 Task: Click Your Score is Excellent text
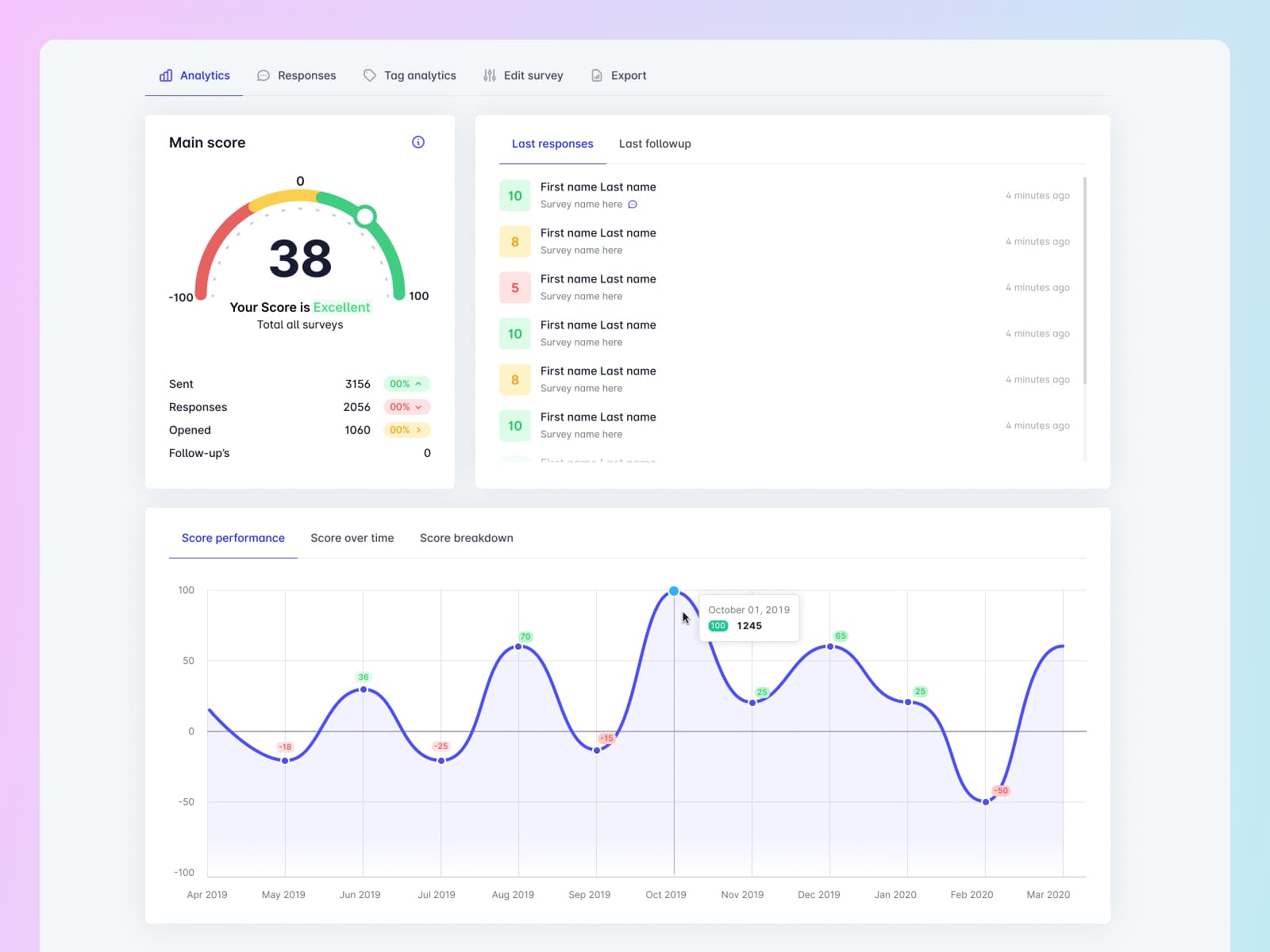[x=299, y=307]
